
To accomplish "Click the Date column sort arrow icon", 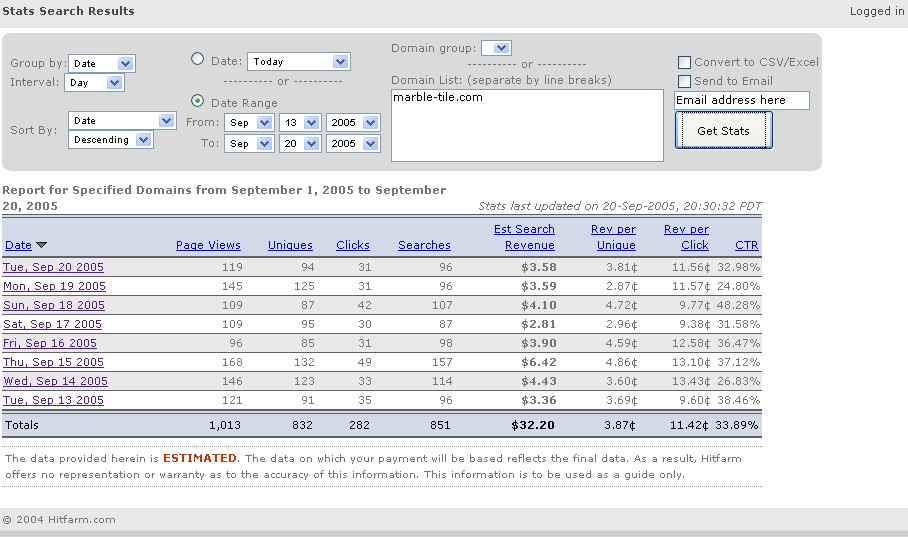I will pyautogui.click(x=42, y=245).
